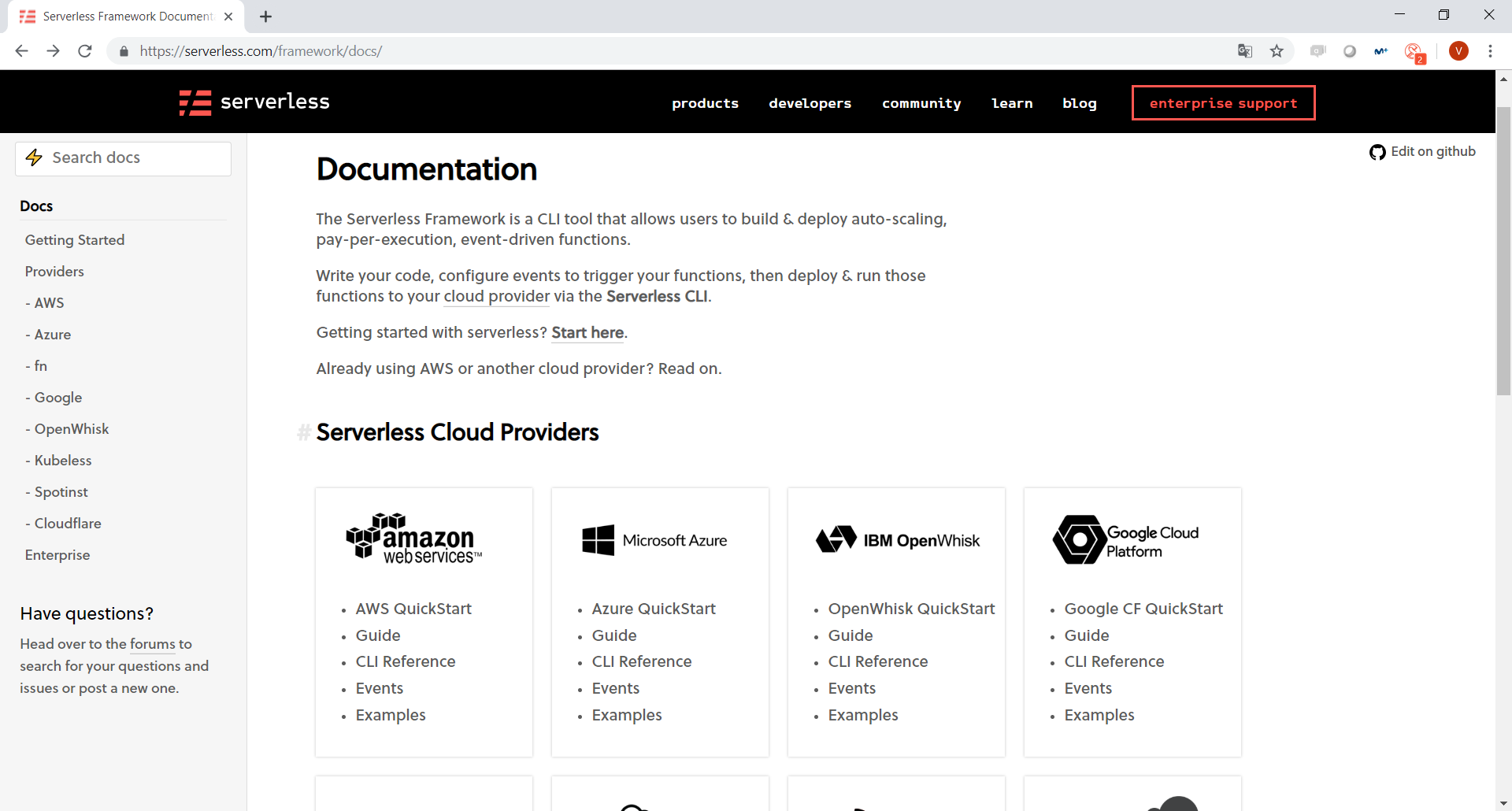This screenshot has height=811, width=1512.
Task: Open Providers in the sidebar
Action: point(54,272)
